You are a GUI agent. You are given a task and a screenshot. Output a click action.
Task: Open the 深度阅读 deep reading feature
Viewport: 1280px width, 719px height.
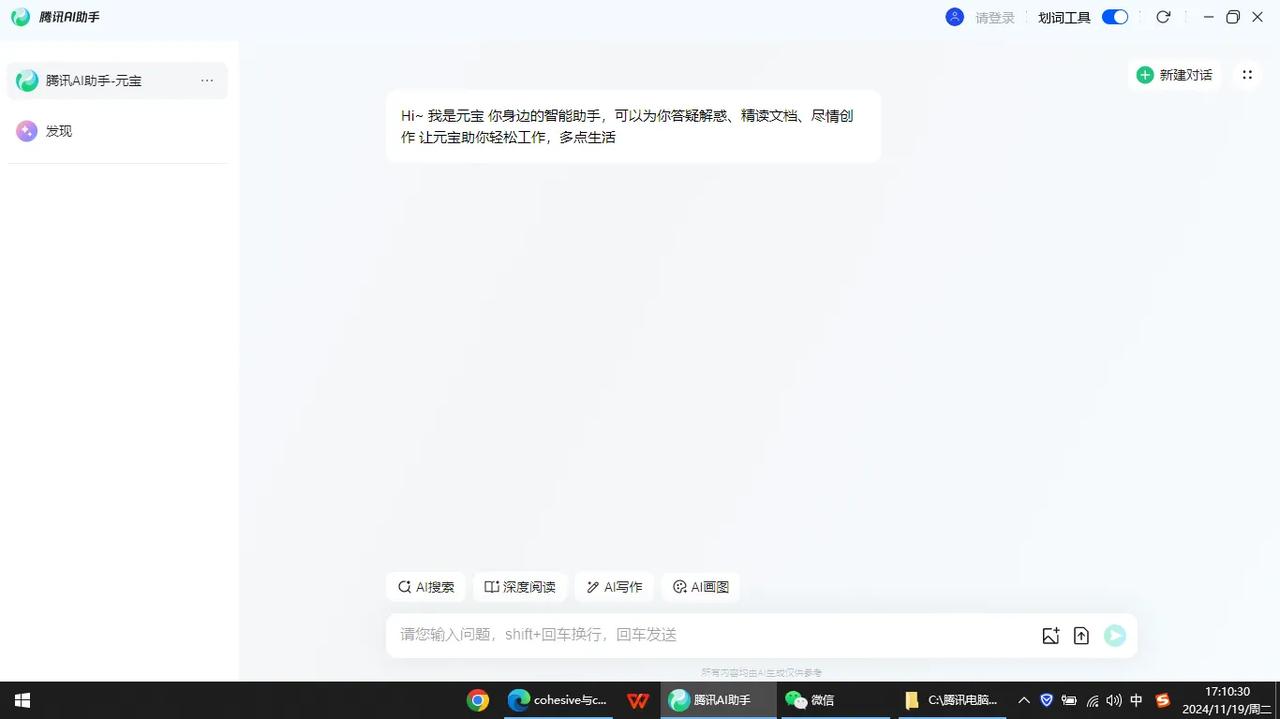pyautogui.click(x=520, y=587)
